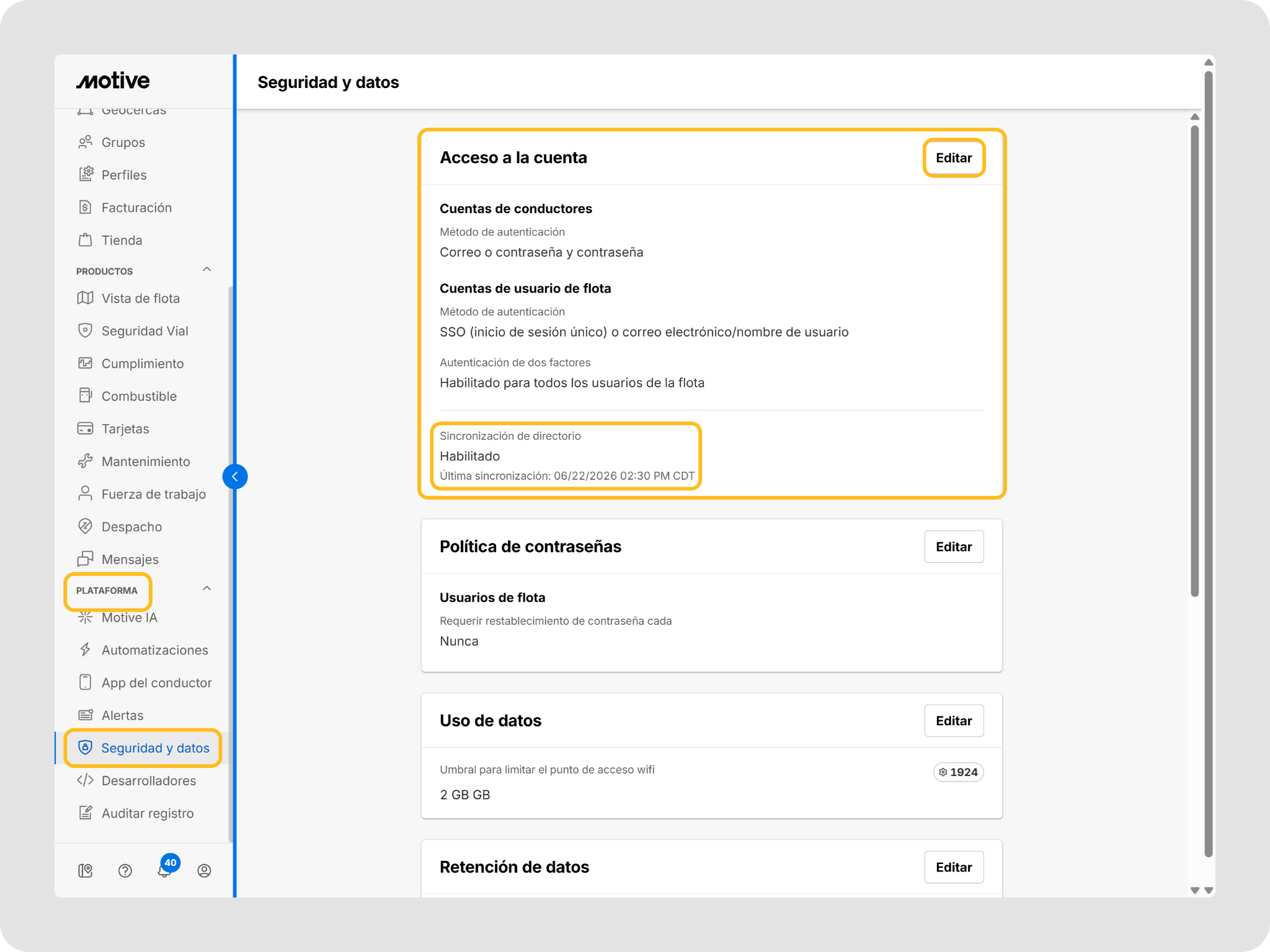
Task: Click the Despacho icon
Action: click(86, 527)
